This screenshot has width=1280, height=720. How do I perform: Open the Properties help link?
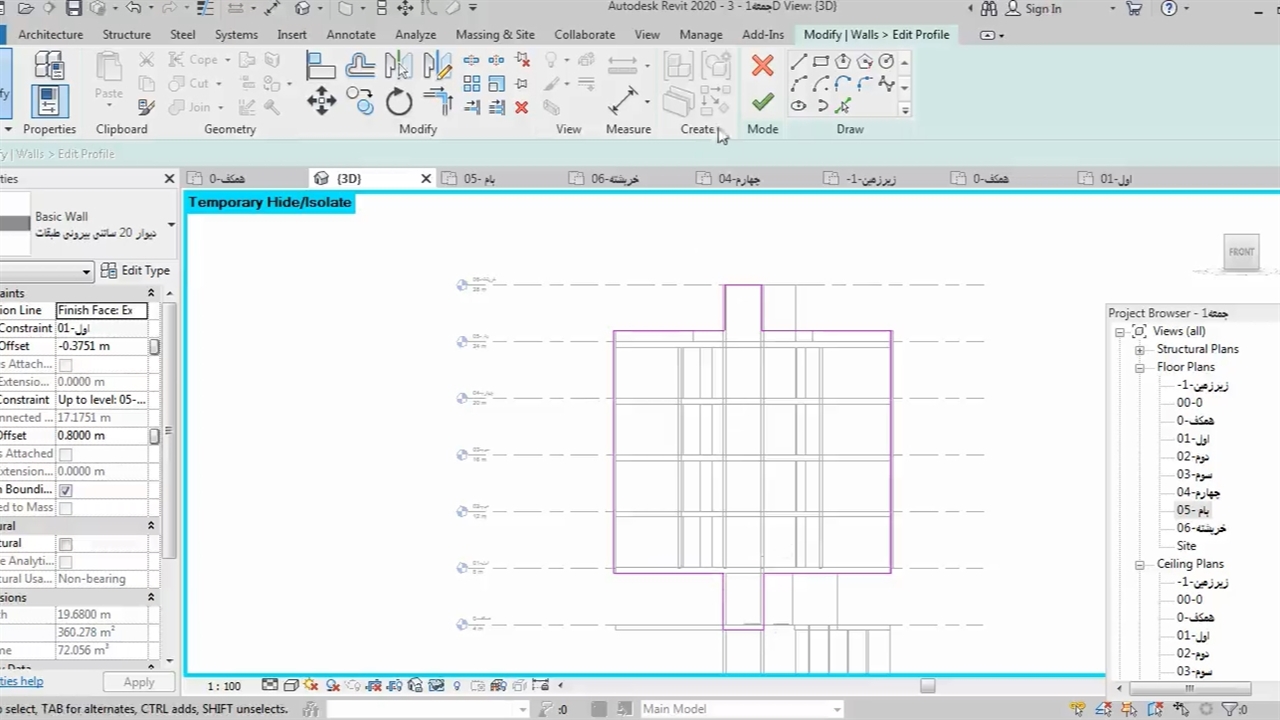click(21, 681)
